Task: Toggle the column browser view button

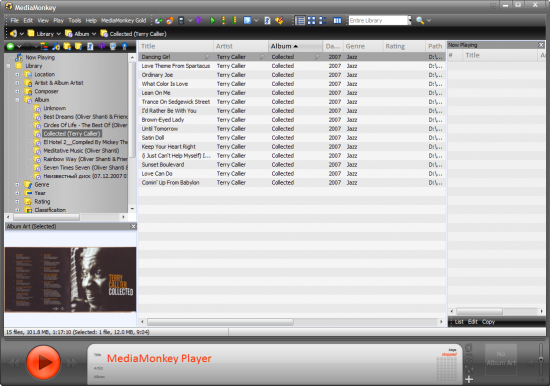Action: click(x=337, y=21)
